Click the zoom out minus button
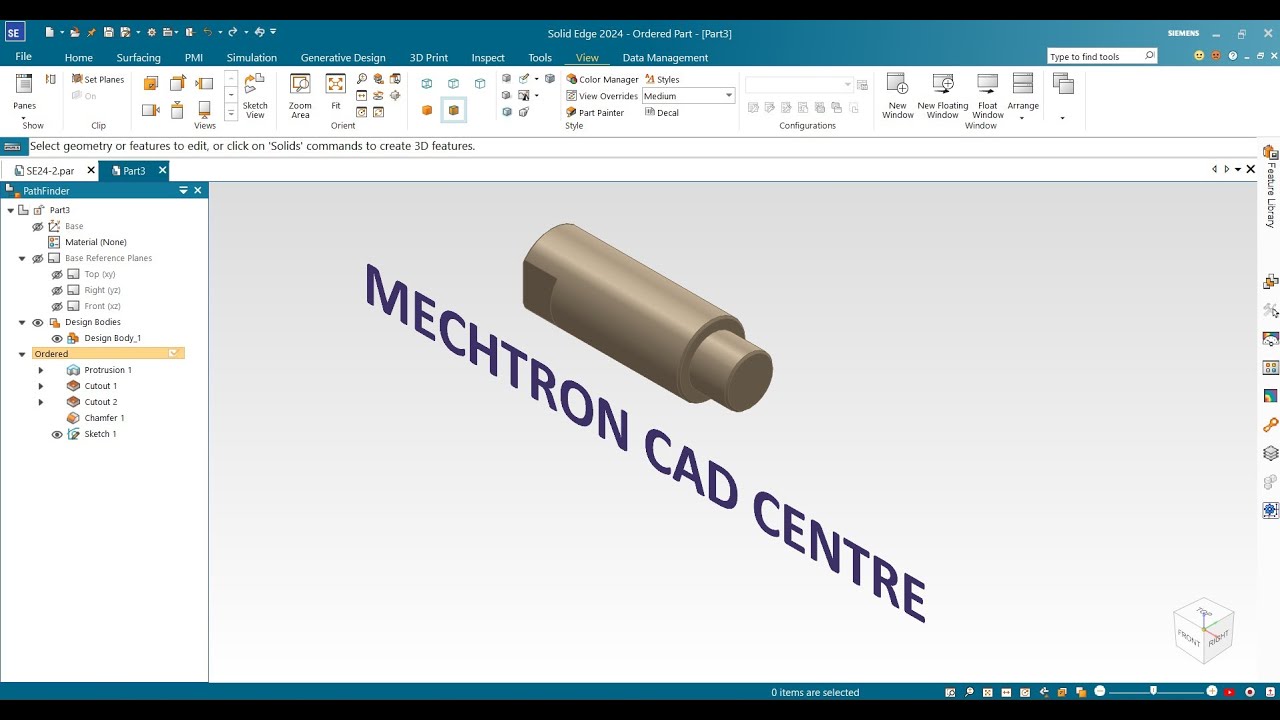Screen dimensions: 1280x720 pyautogui.click(x=1100, y=691)
